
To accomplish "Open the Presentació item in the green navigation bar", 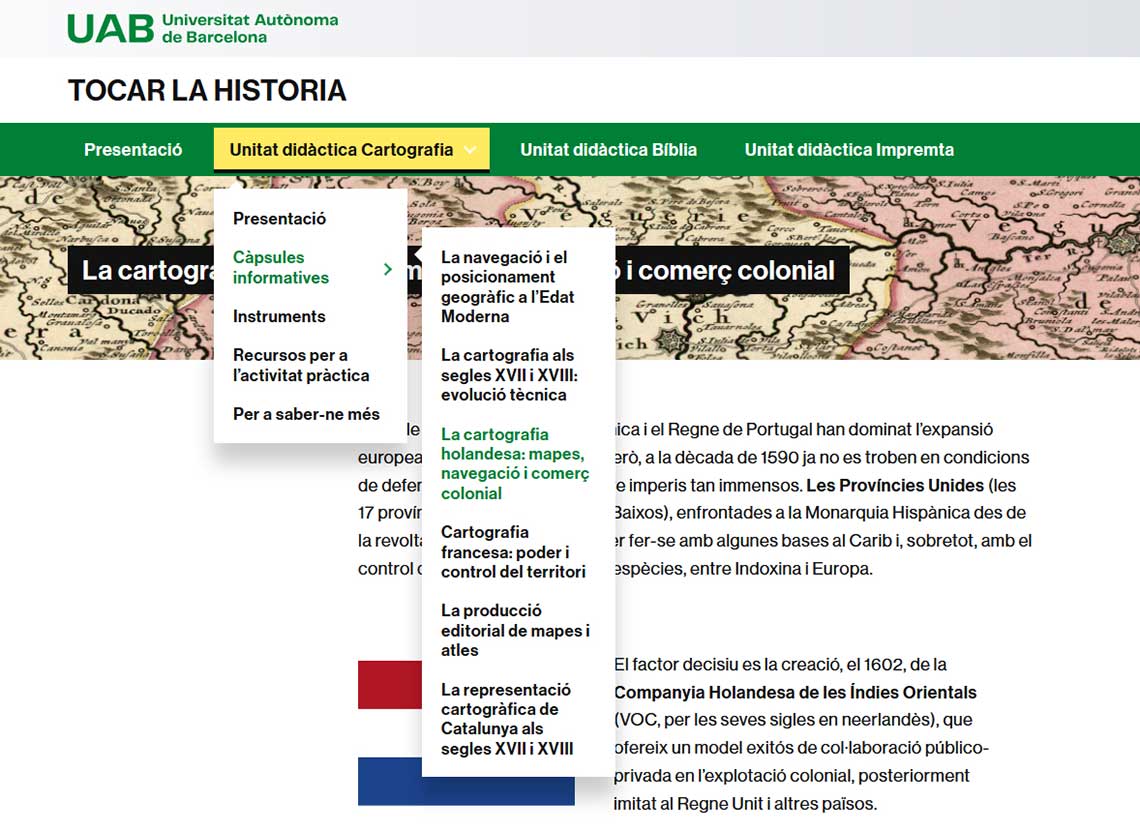I will (133, 150).
